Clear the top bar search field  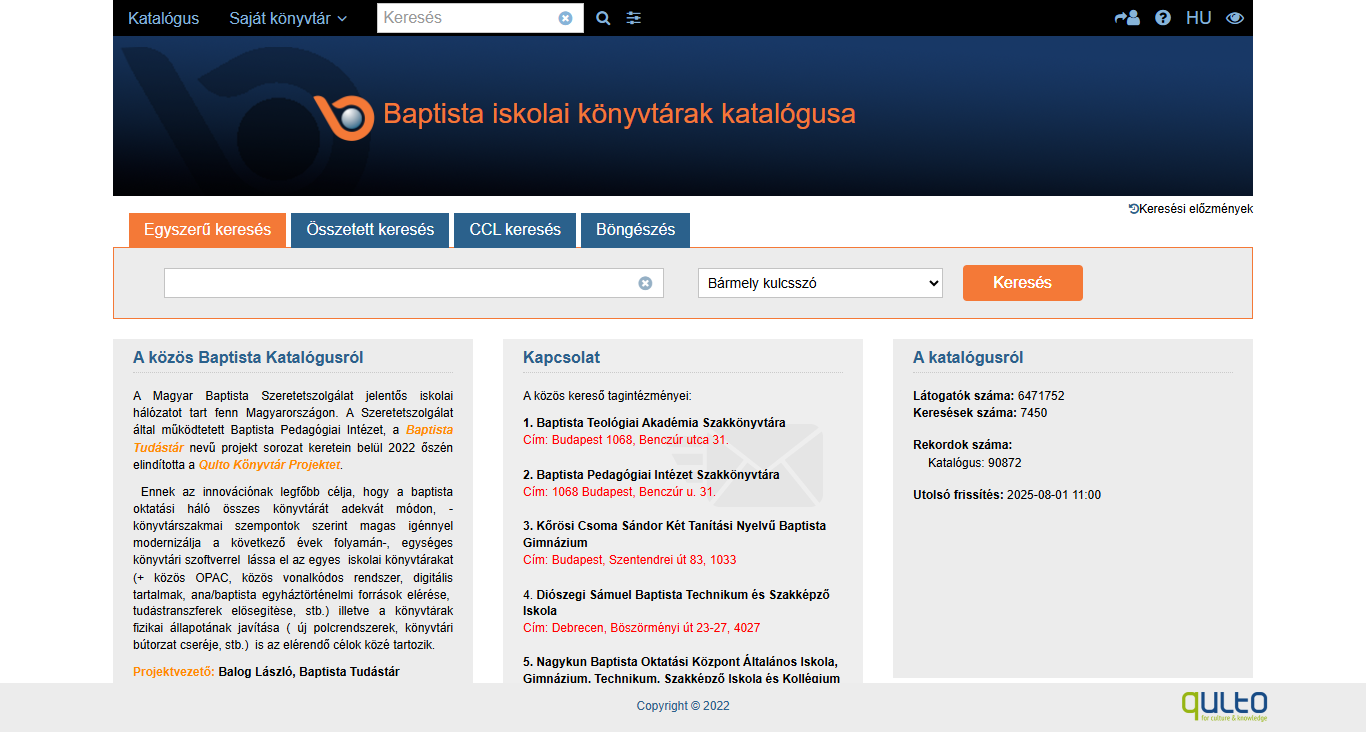coord(566,18)
